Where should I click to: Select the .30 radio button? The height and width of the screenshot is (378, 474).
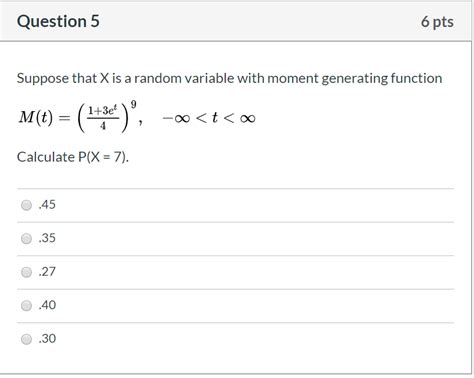(26, 339)
